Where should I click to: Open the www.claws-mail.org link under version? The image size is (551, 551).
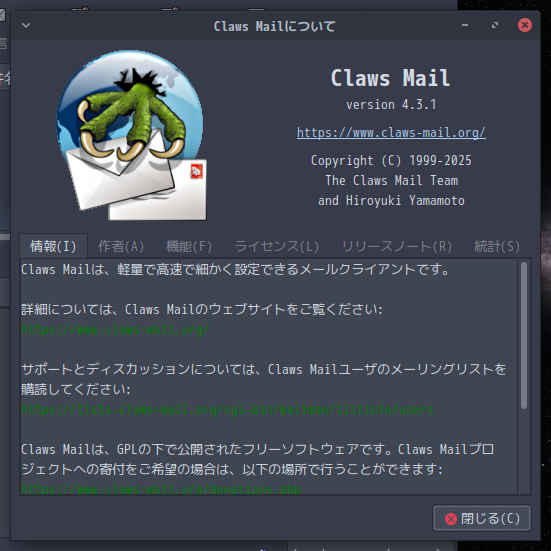coord(391,133)
